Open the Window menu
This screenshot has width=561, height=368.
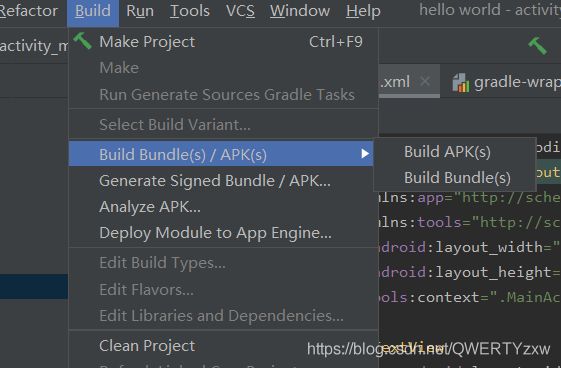click(300, 11)
